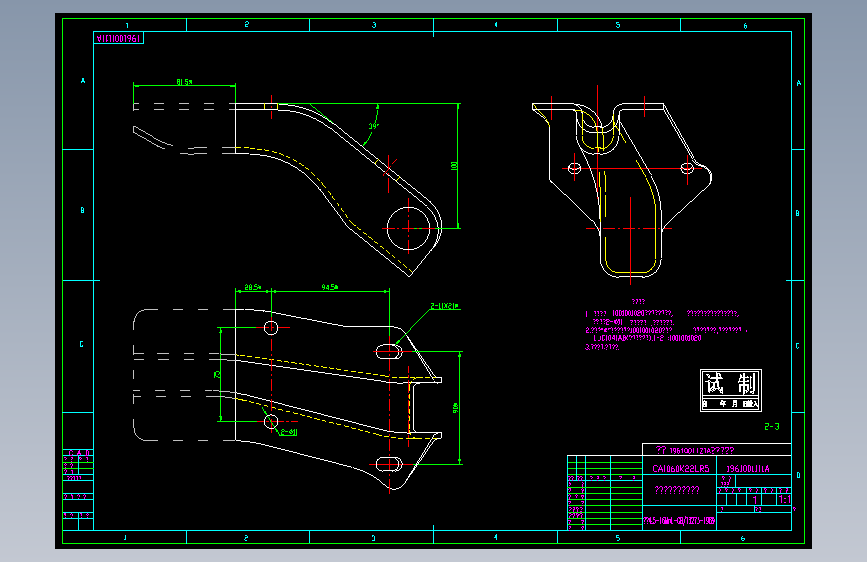Click the magenta technical notes block
867x562 pixels.
pos(666,325)
